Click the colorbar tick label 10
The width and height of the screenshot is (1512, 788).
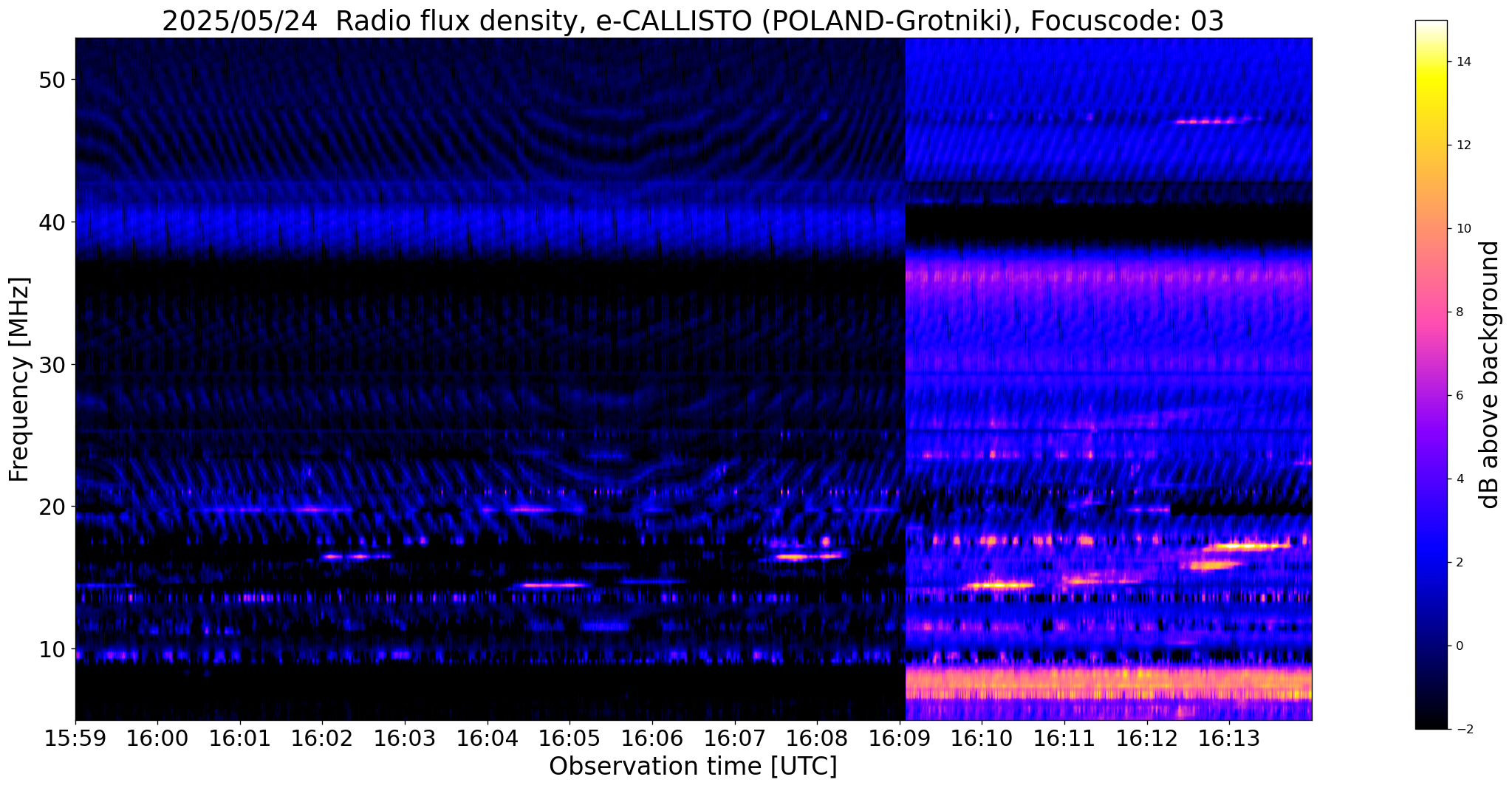(x=1463, y=229)
